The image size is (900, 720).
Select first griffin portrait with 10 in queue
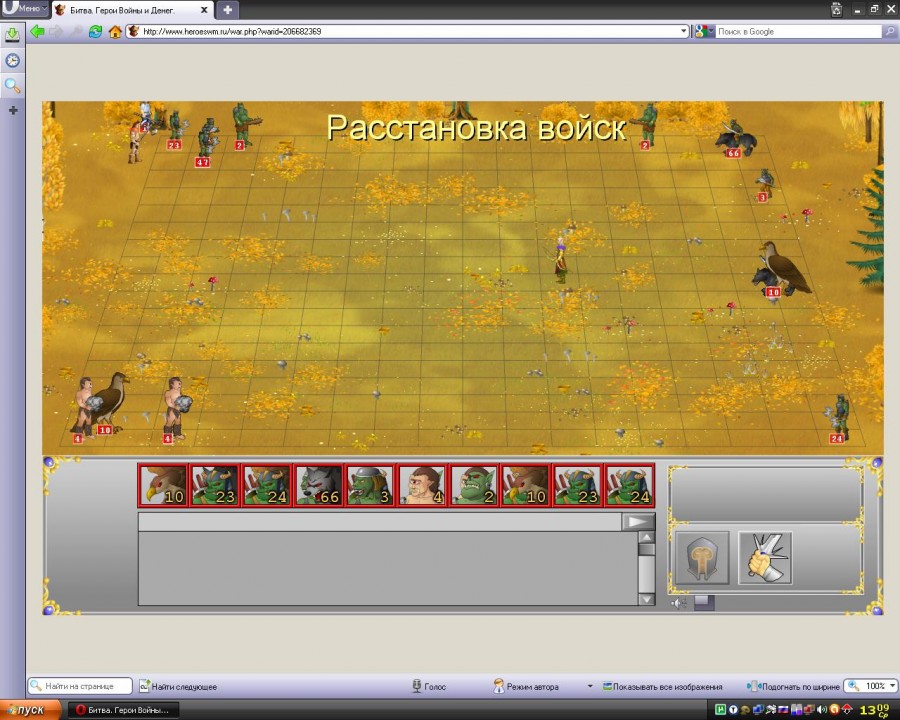163,485
